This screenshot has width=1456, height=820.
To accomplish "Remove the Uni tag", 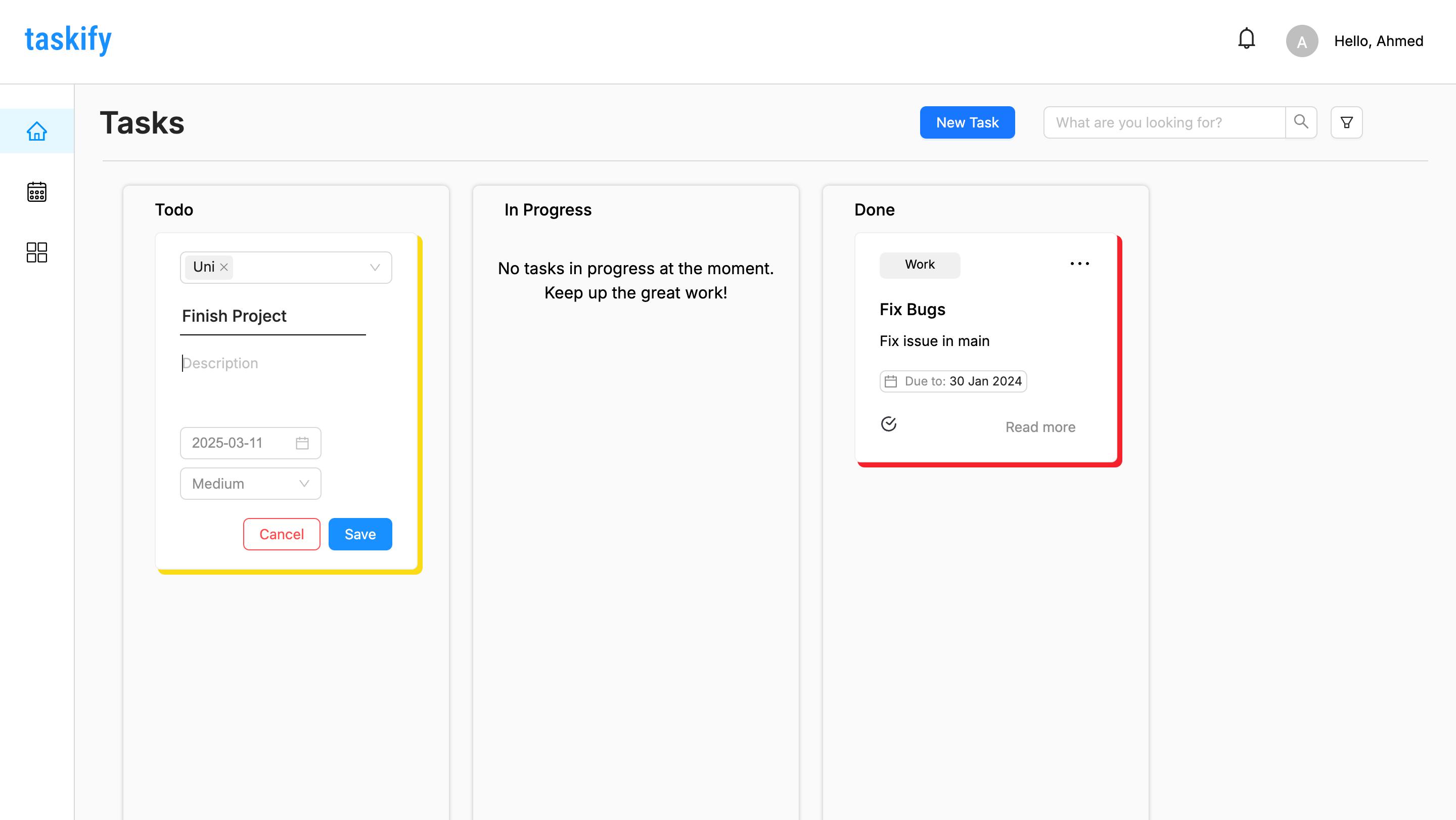I will (224, 267).
